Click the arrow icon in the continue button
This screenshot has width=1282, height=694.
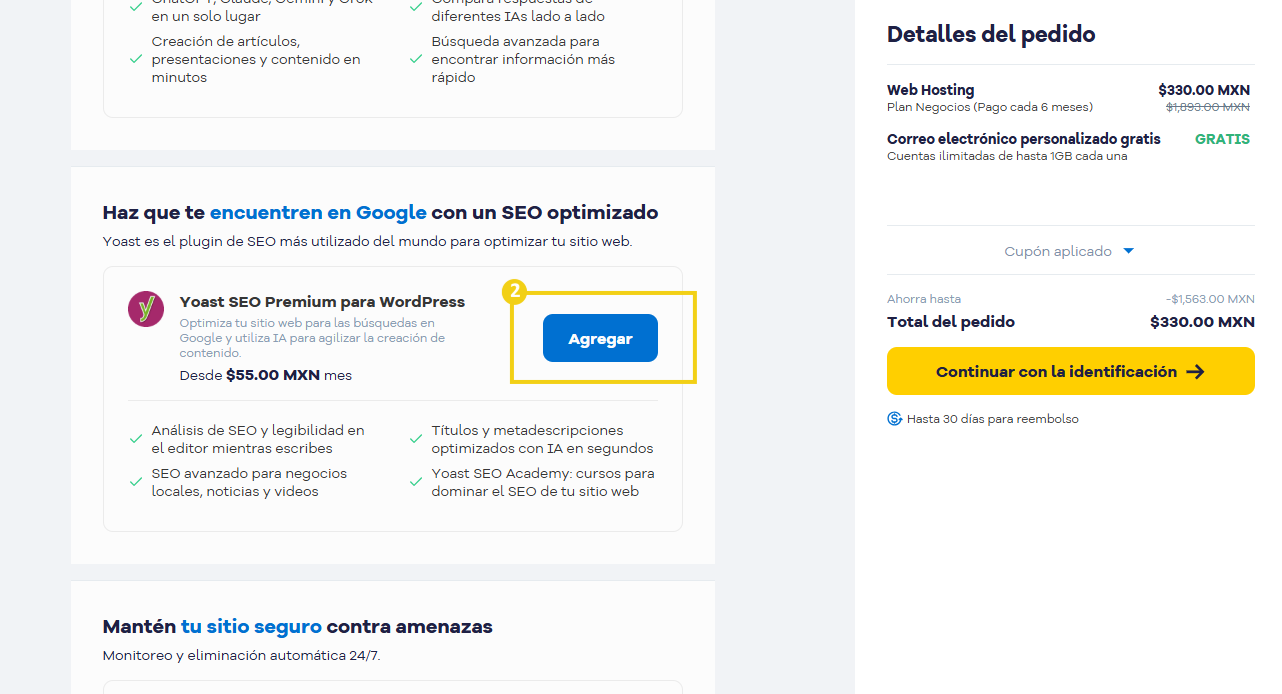[1195, 372]
